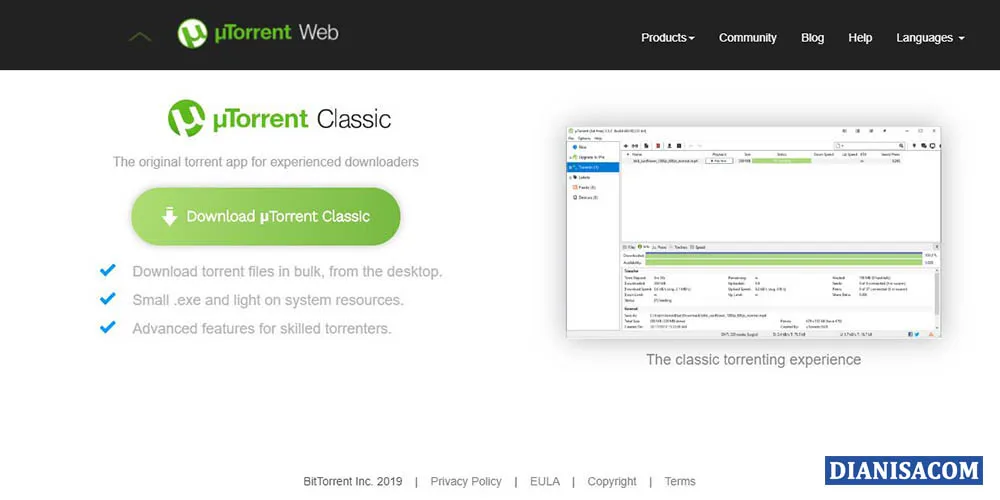The width and height of the screenshot is (1000, 500).
Task: Open the Copyright footer link
Action: click(612, 482)
